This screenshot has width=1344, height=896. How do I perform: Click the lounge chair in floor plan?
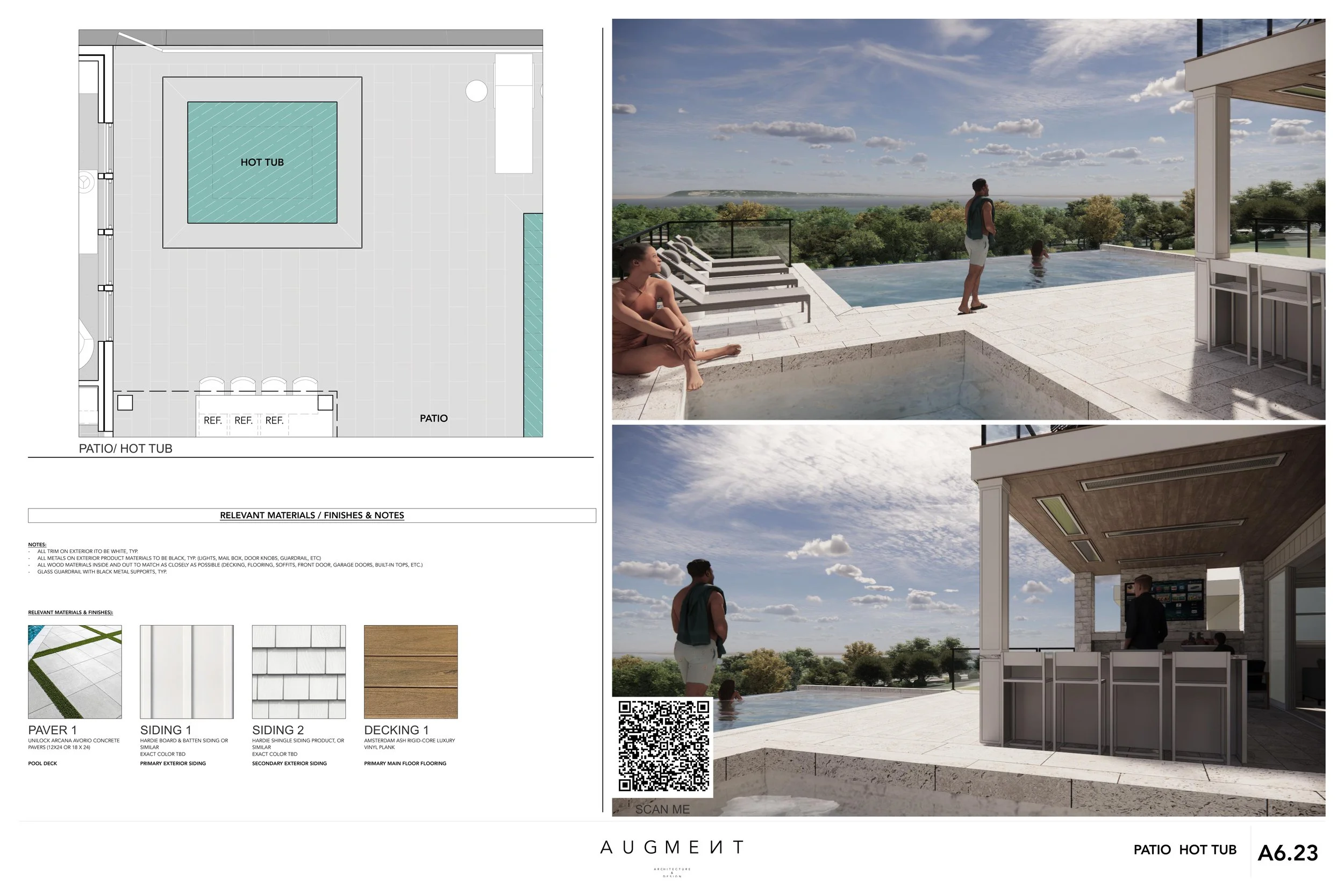(x=514, y=113)
